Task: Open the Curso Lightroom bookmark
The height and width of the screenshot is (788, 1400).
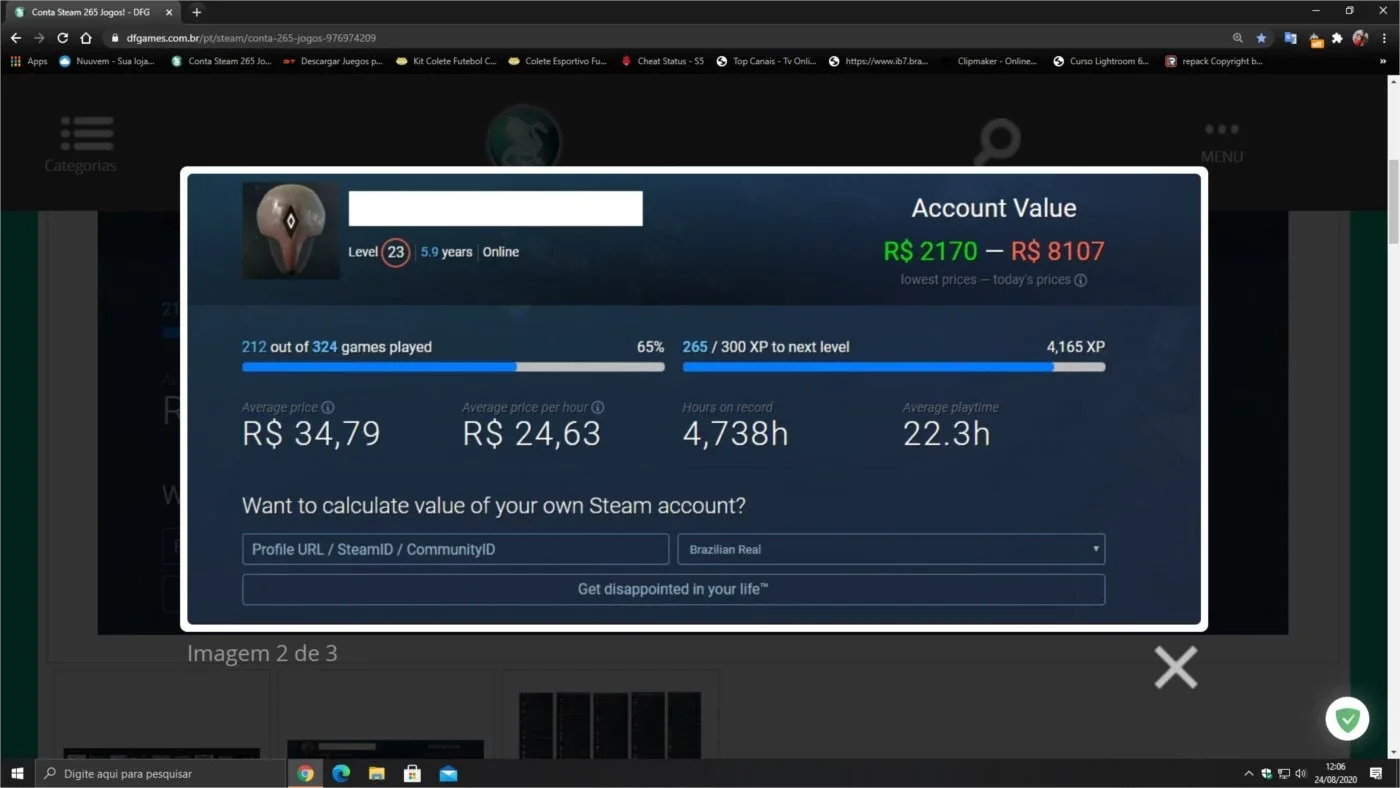Action: [1101, 61]
